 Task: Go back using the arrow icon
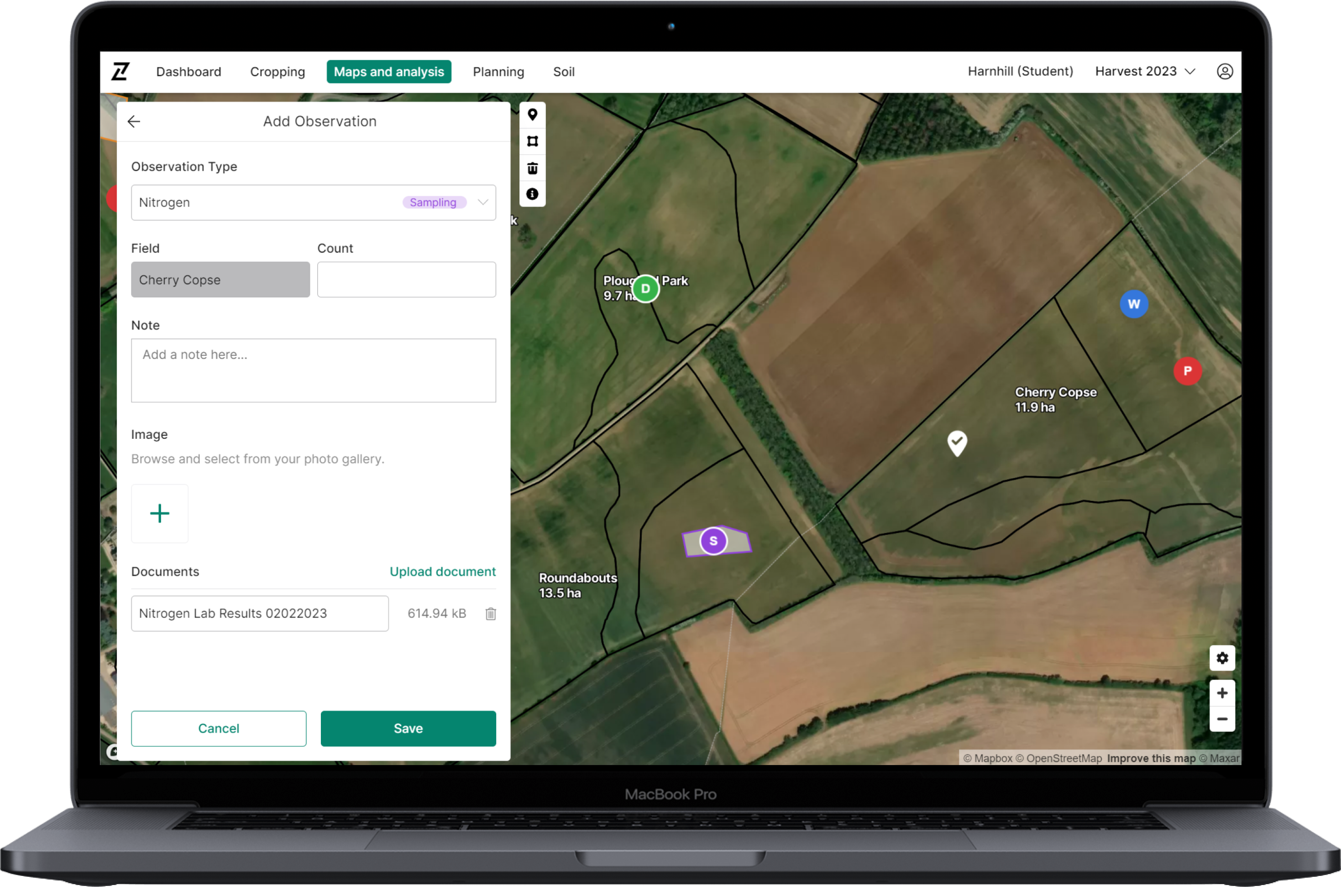point(134,121)
